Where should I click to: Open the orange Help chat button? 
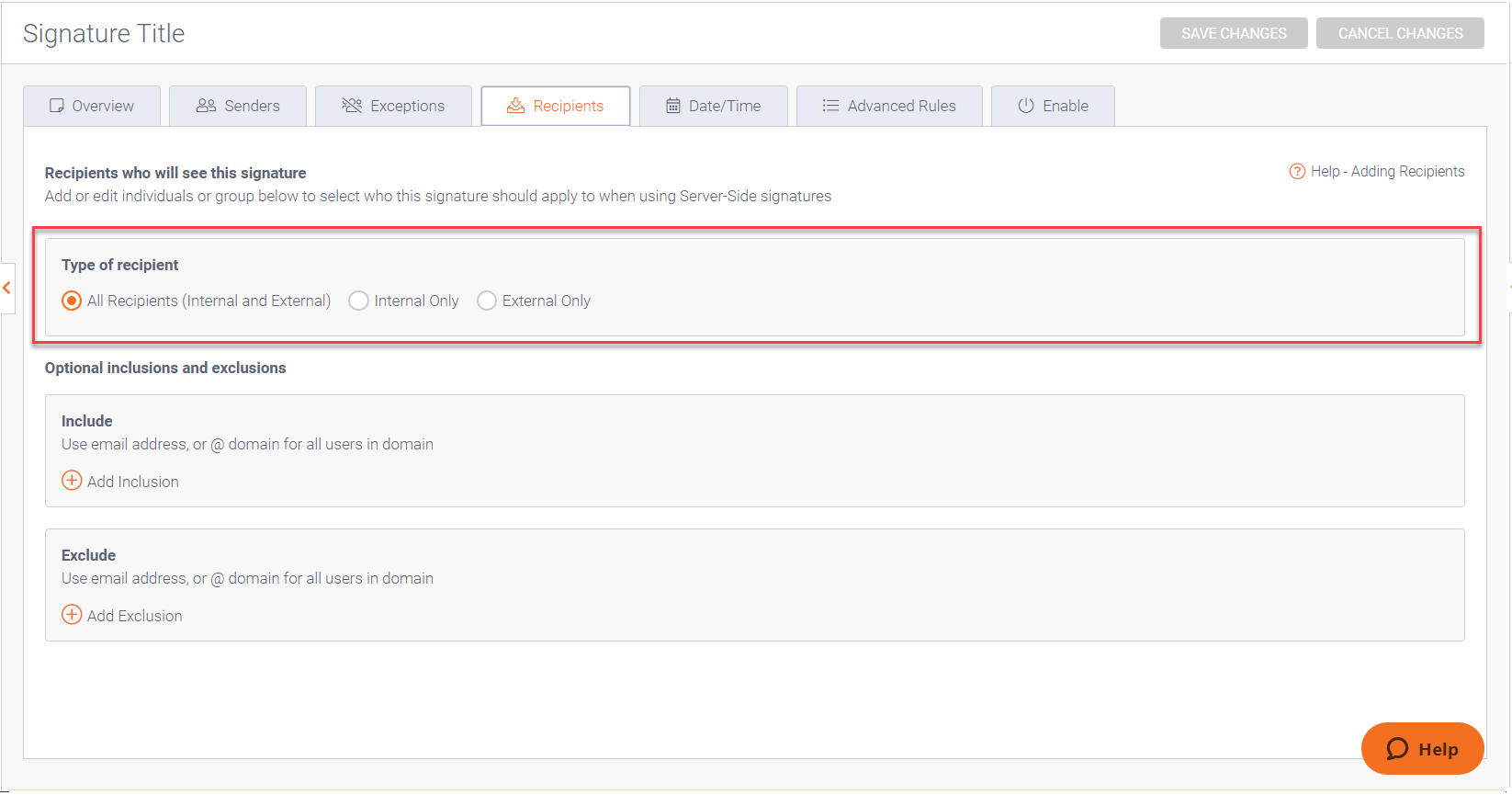pyautogui.click(x=1422, y=749)
